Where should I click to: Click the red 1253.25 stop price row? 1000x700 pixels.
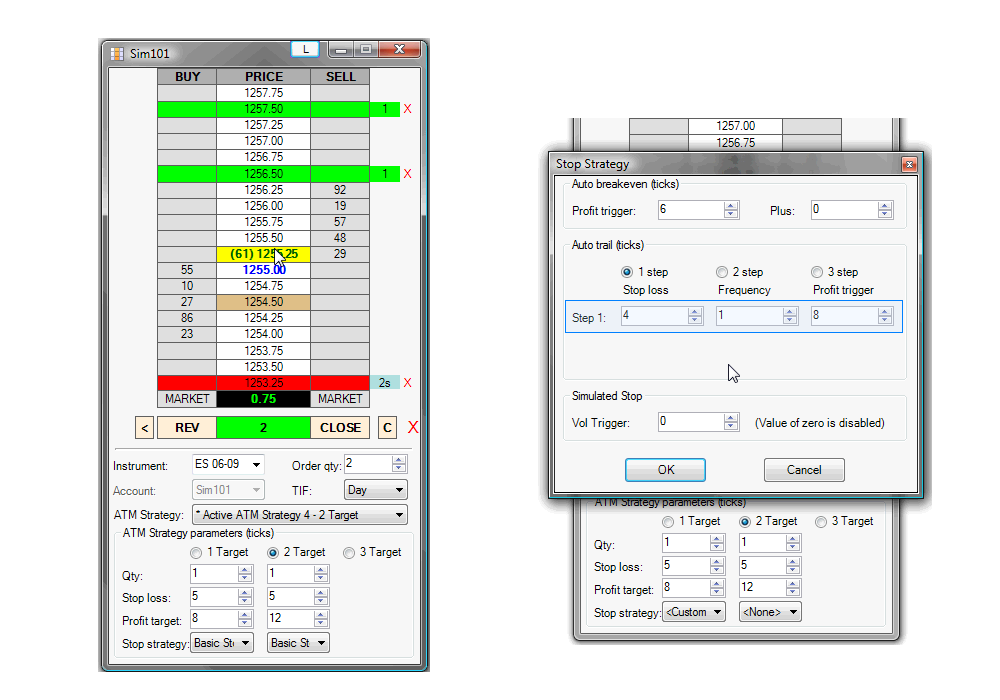point(263,383)
